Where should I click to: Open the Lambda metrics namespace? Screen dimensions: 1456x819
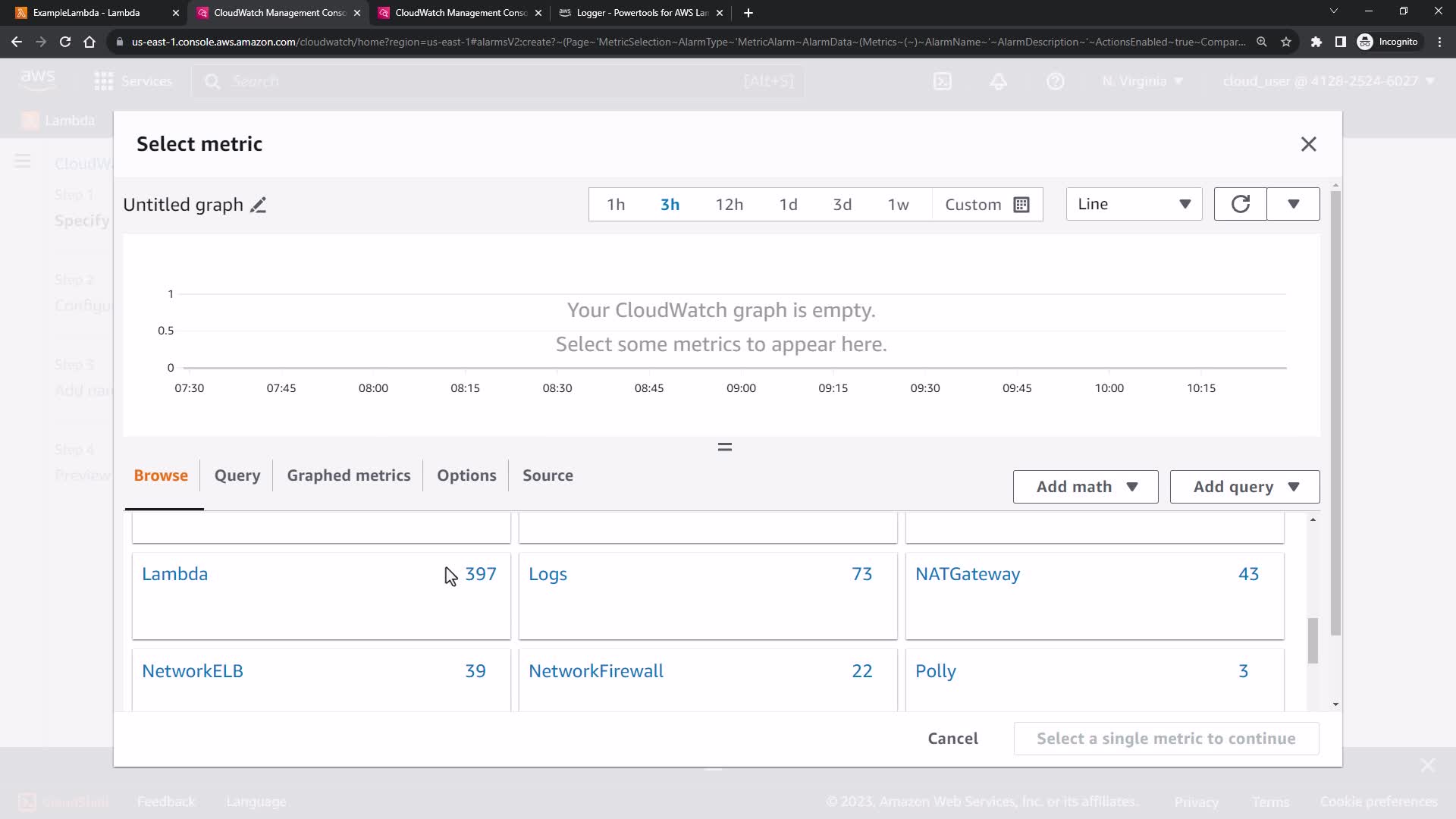click(174, 574)
